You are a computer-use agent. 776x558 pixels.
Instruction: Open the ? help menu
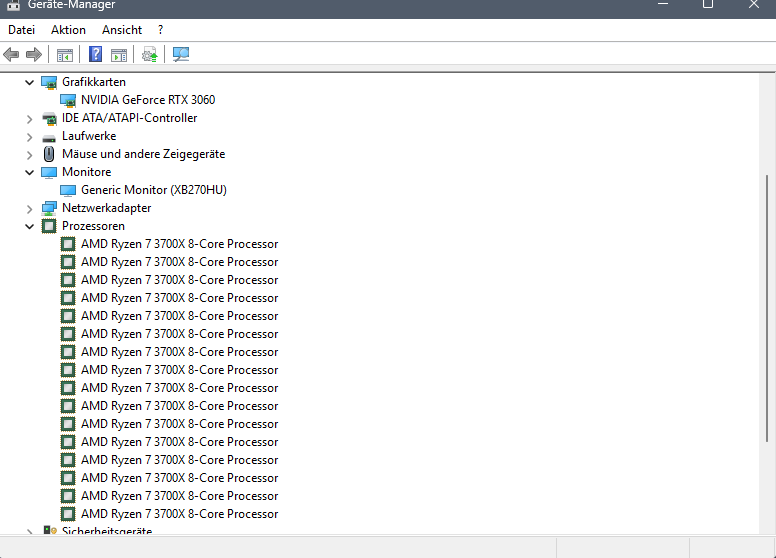click(x=160, y=30)
